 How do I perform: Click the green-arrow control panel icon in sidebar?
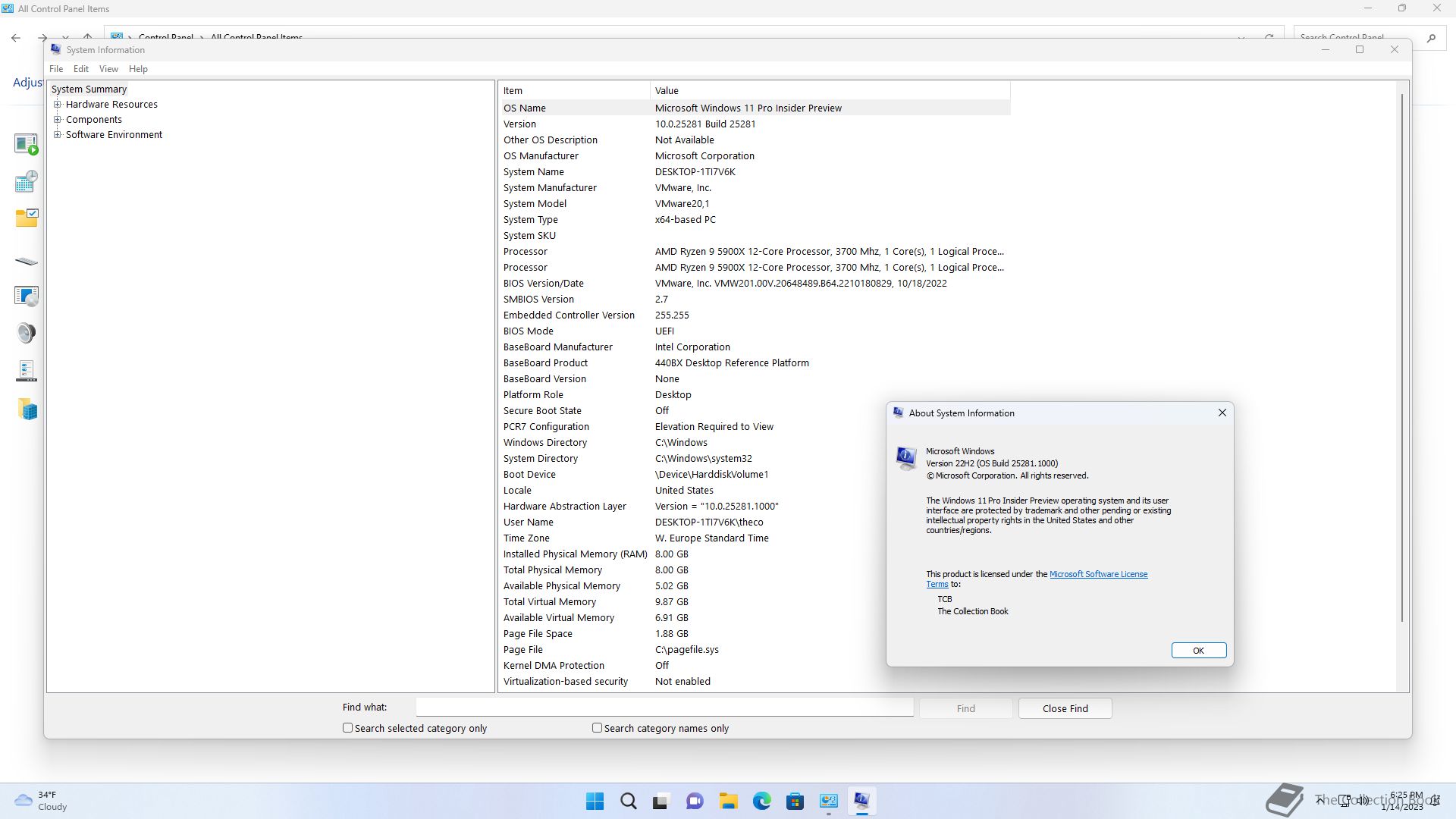coord(27,144)
